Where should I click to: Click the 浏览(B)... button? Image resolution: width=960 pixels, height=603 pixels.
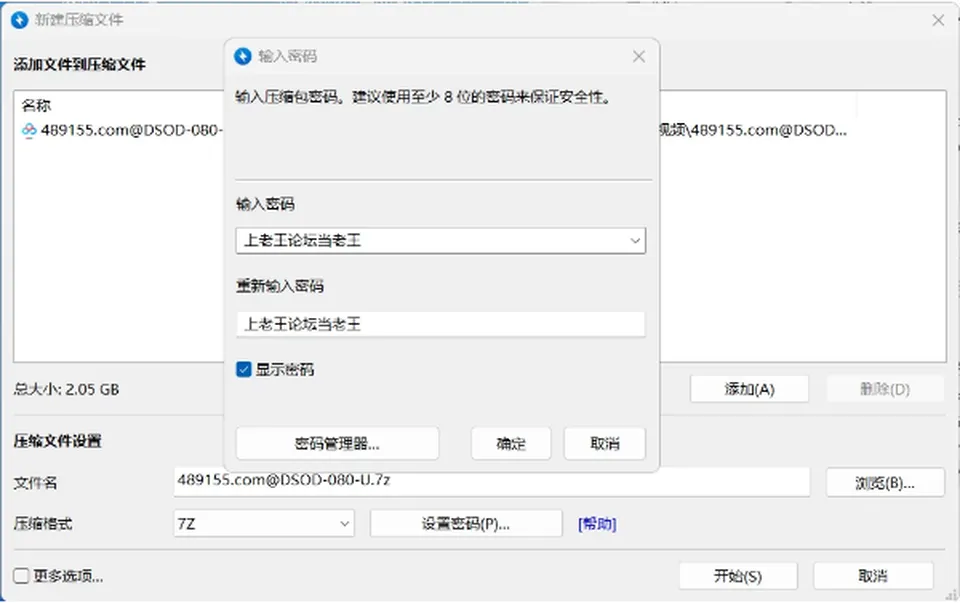click(x=885, y=483)
